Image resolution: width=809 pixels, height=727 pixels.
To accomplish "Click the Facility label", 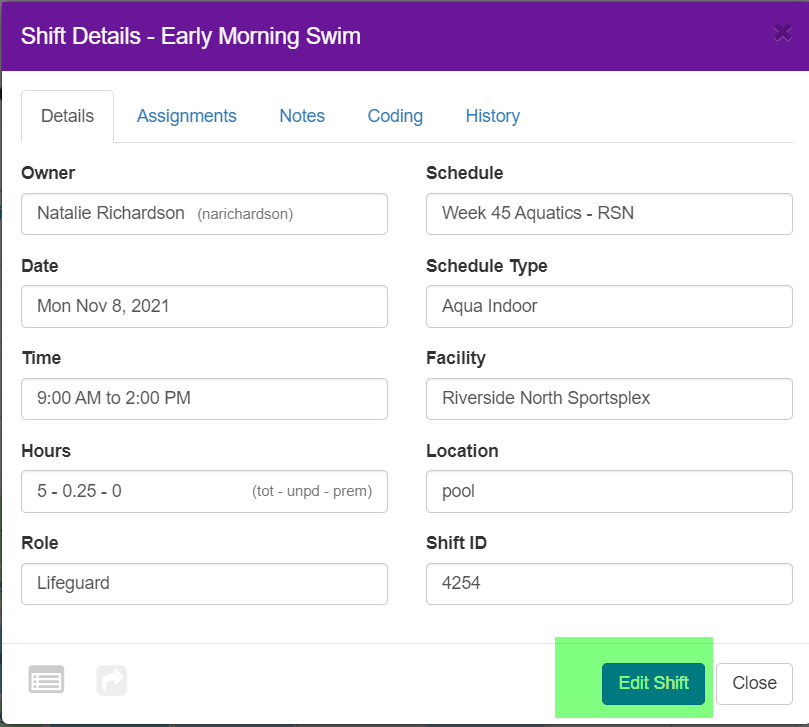I will point(456,358).
